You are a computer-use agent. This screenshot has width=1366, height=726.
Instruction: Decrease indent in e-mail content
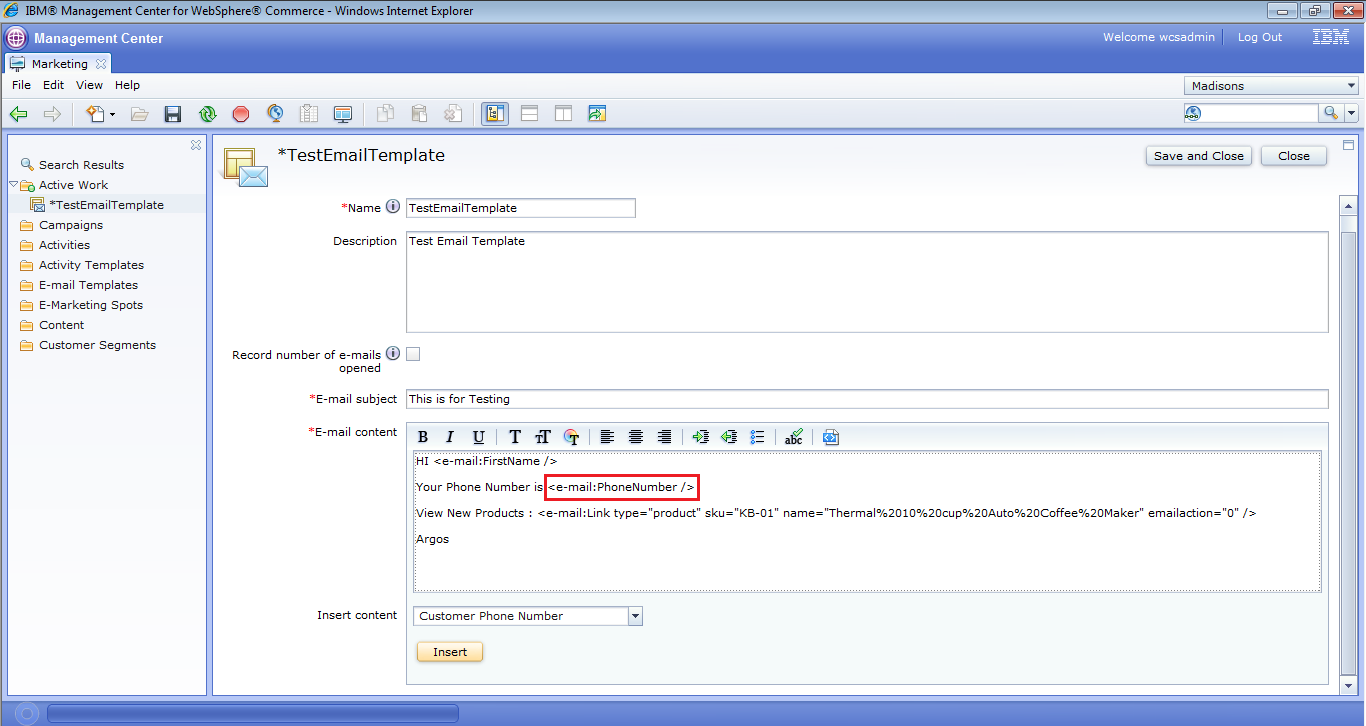[729, 437]
